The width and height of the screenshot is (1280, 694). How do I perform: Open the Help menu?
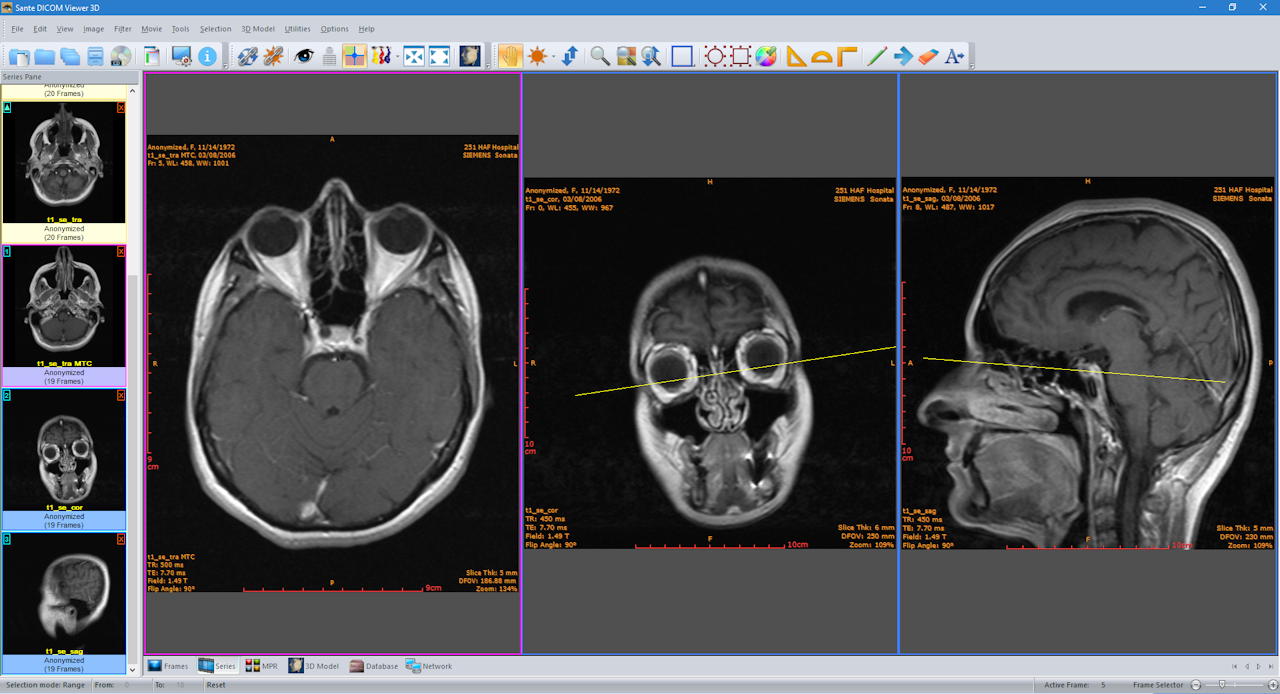[367, 29]
